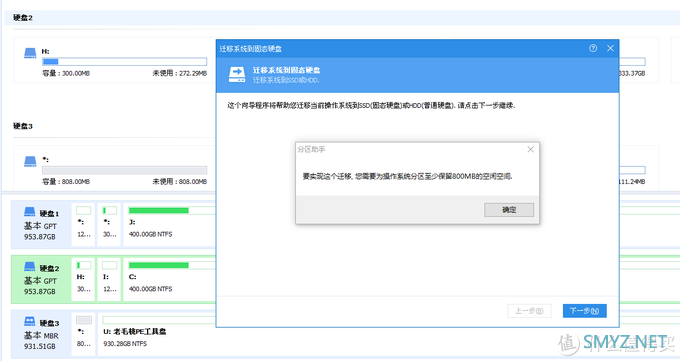Click the 硬盘1 disk icon in disk map
The width and height of the screenshot is (680, 361).
tap(29, 212)
